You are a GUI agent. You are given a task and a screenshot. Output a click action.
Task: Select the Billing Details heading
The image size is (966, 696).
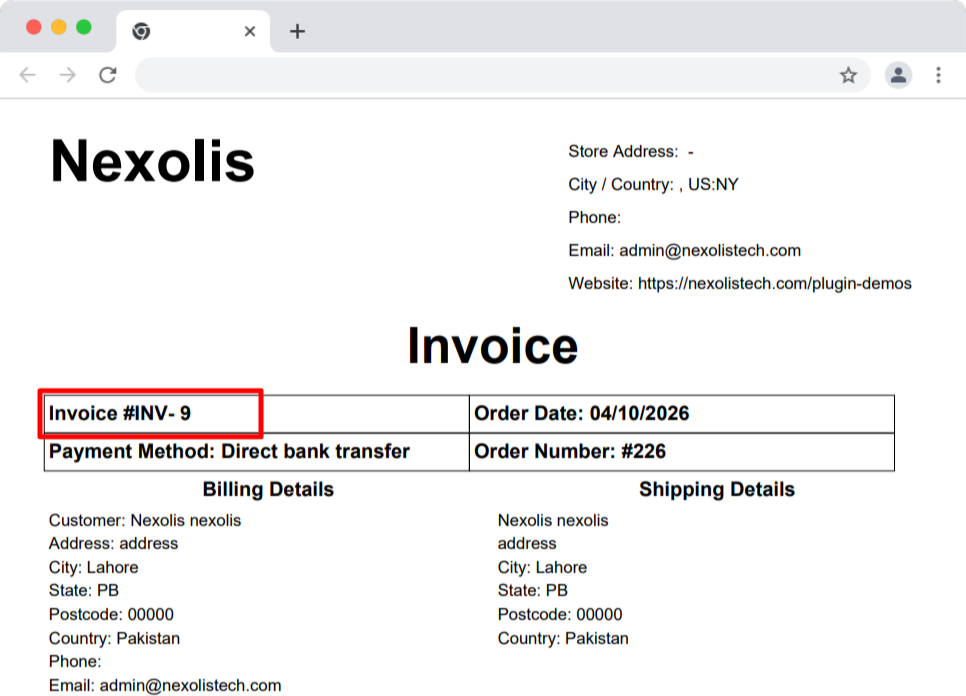(267, 489)
